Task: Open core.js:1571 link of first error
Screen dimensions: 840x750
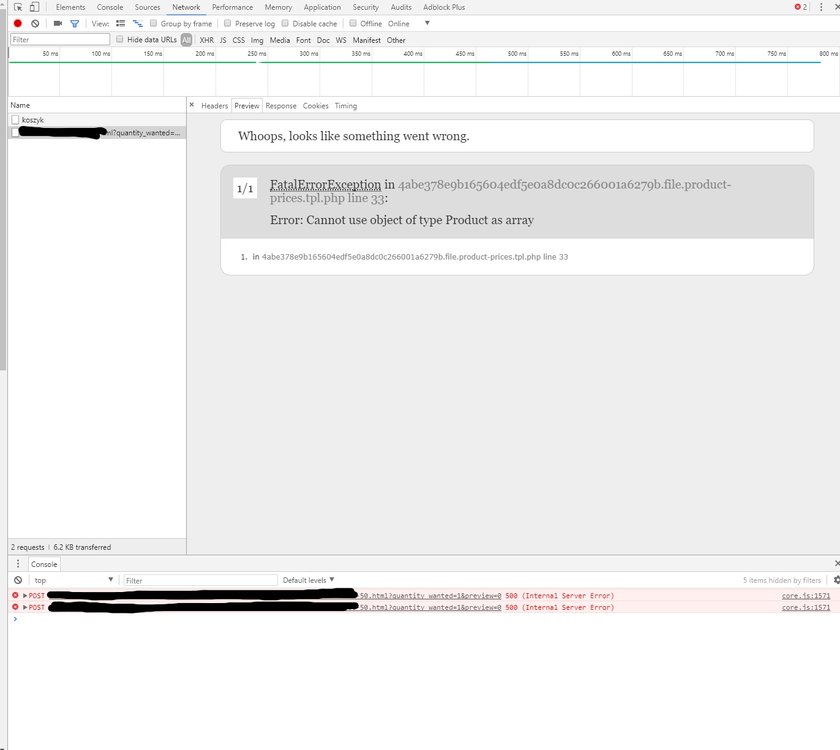Action: point(806,595)
